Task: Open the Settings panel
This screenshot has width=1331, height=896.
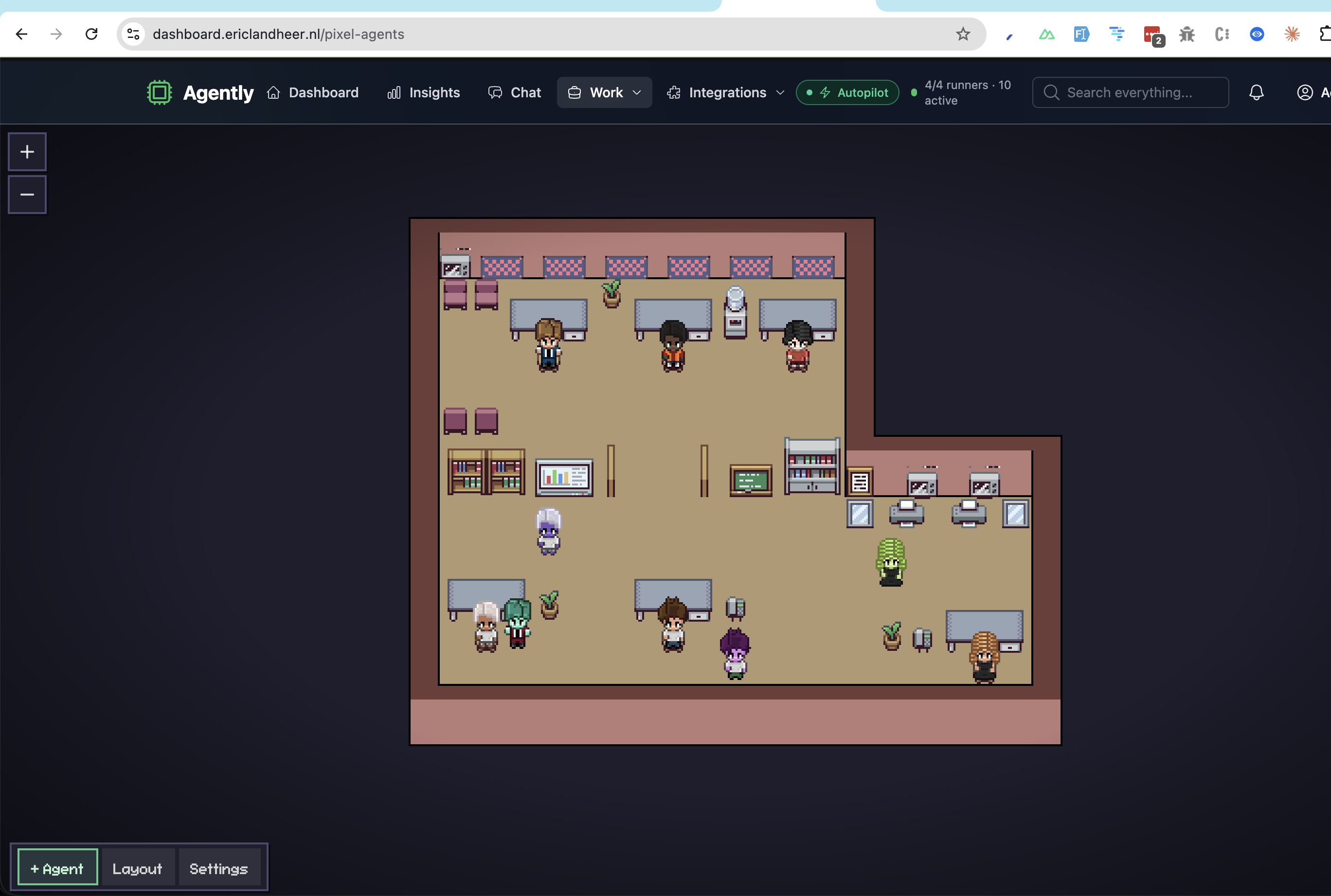Action: pos(219,867)
